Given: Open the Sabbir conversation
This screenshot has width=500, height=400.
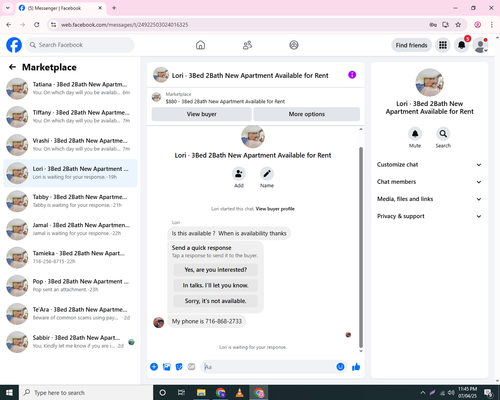Looking at the screenshot, I should coord(70,342).
